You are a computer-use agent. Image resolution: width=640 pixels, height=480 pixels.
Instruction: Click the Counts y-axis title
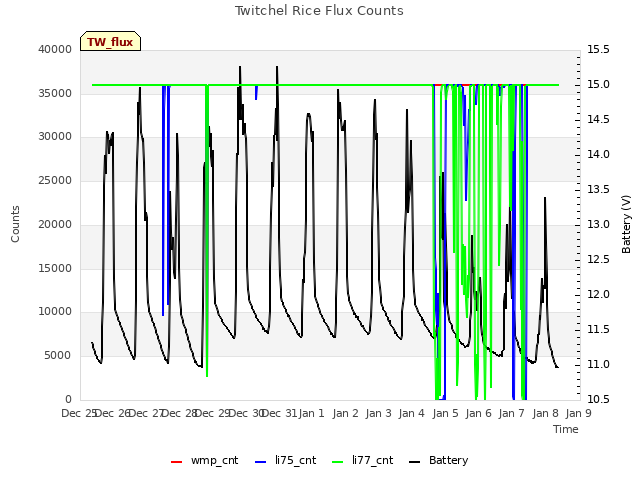click(15, 224)
